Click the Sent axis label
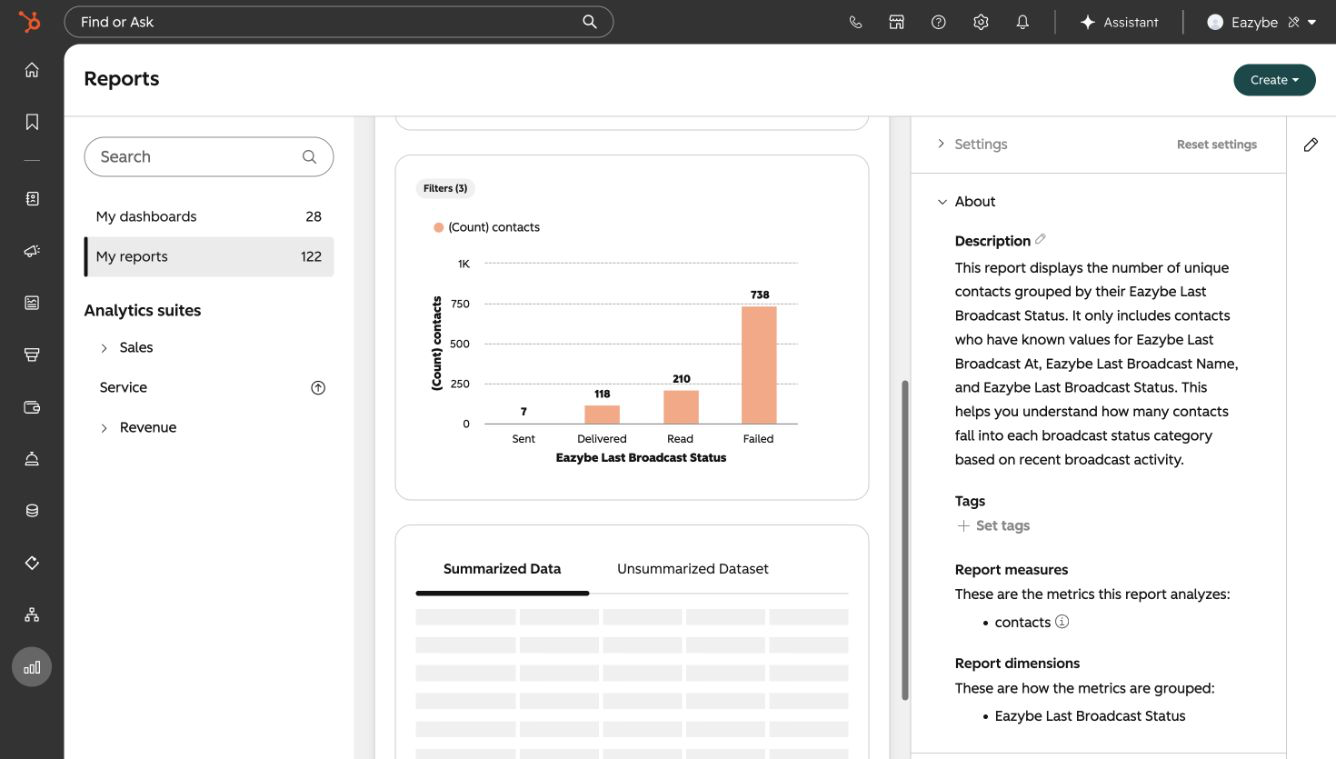Image resolution: width=1336 pixels, height=759 pixels. [523, 439]
